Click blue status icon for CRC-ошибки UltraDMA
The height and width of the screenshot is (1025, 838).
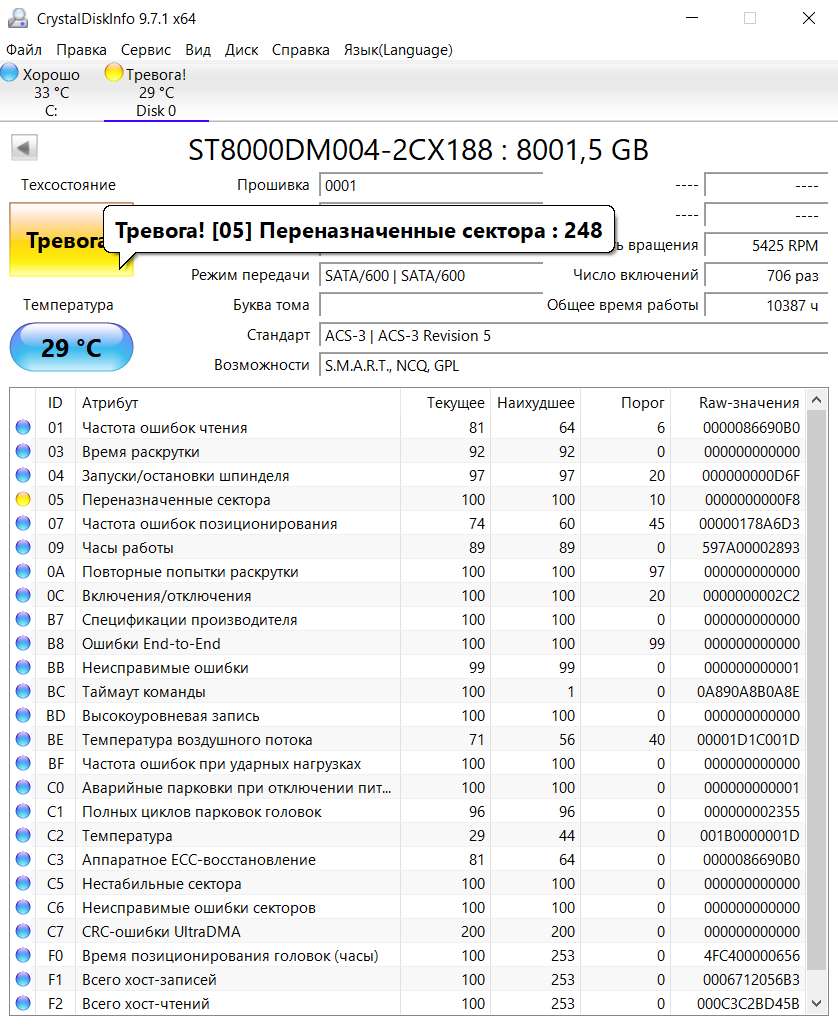tap(23, 932)
